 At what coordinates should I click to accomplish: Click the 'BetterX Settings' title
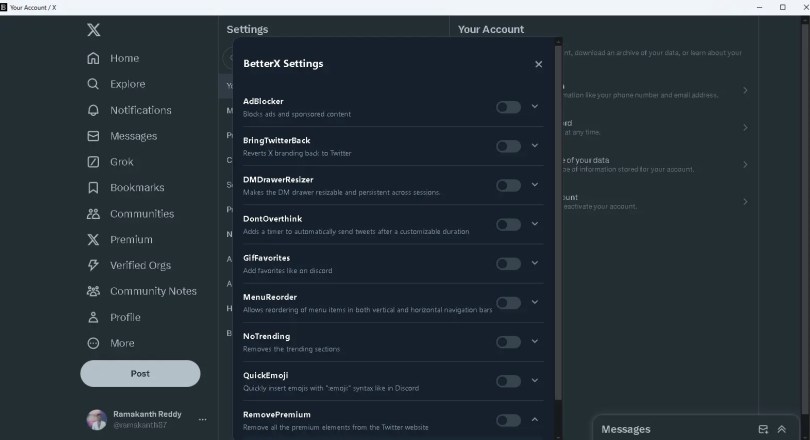[283, 64]
